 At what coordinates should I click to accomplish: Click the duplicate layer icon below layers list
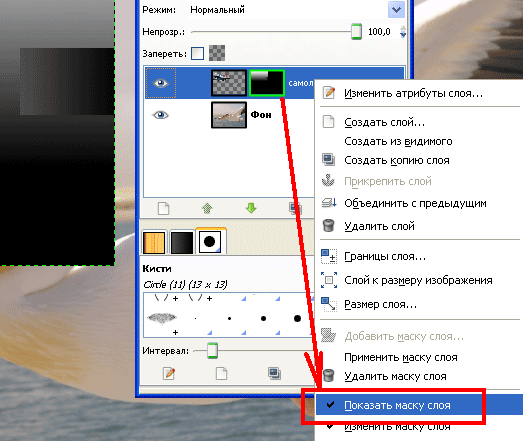[295, 208]
